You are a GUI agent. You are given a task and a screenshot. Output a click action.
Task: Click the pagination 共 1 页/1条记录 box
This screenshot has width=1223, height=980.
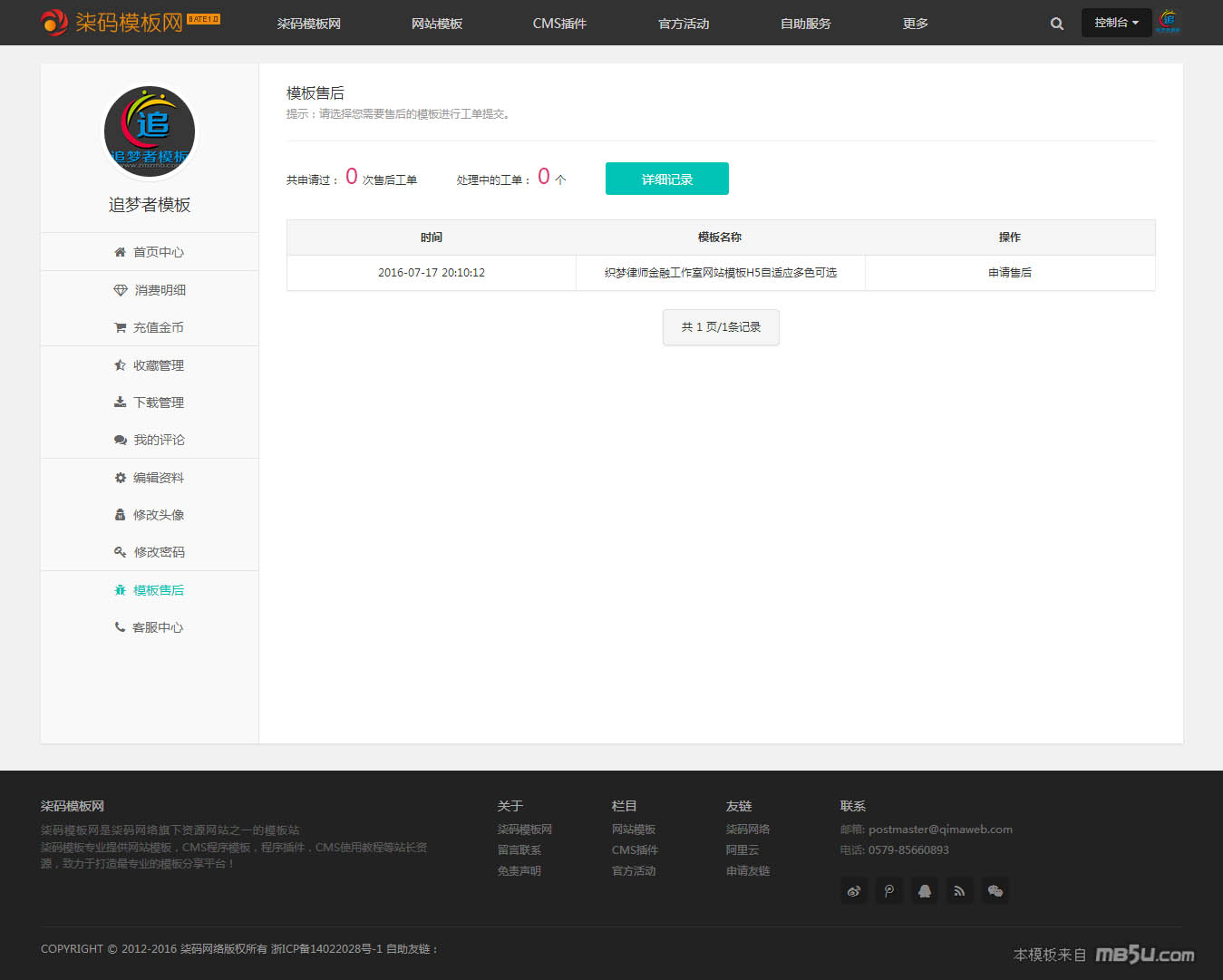coord(721,327)
